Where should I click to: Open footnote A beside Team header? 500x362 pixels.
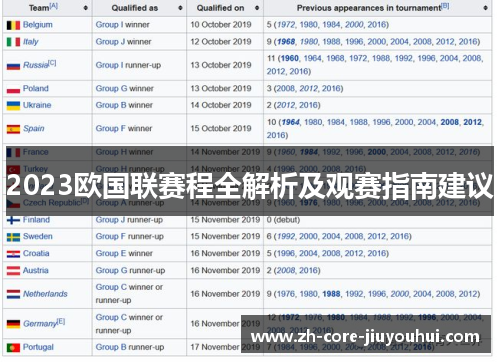[x=53, y=6]
